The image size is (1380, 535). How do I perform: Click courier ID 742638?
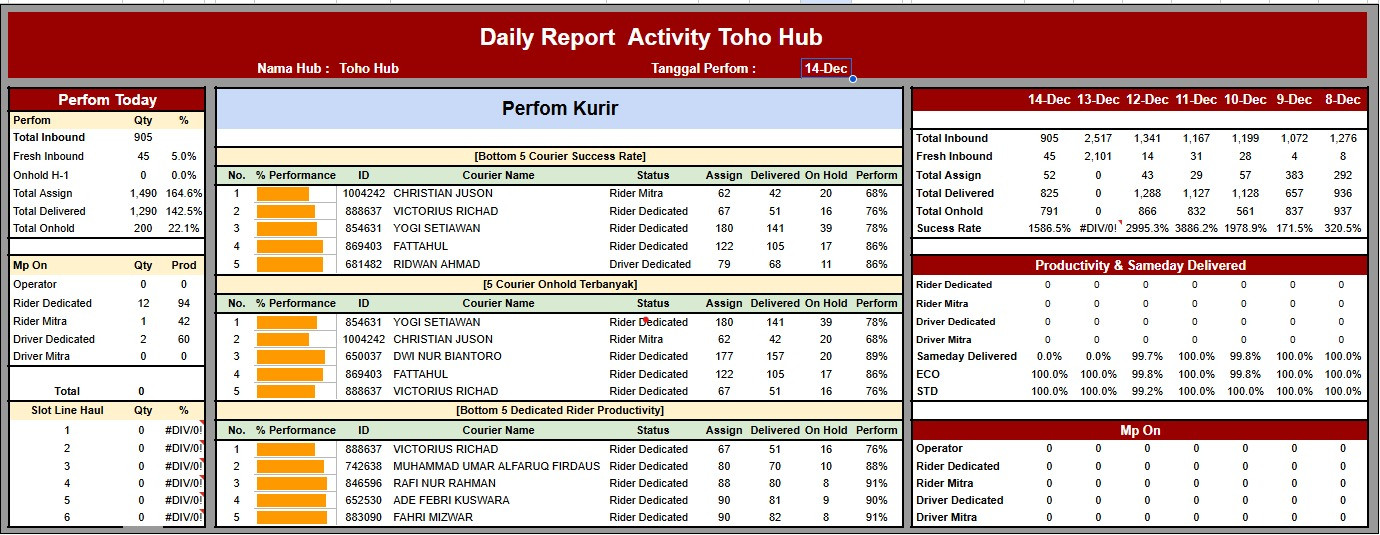(364, 466)
